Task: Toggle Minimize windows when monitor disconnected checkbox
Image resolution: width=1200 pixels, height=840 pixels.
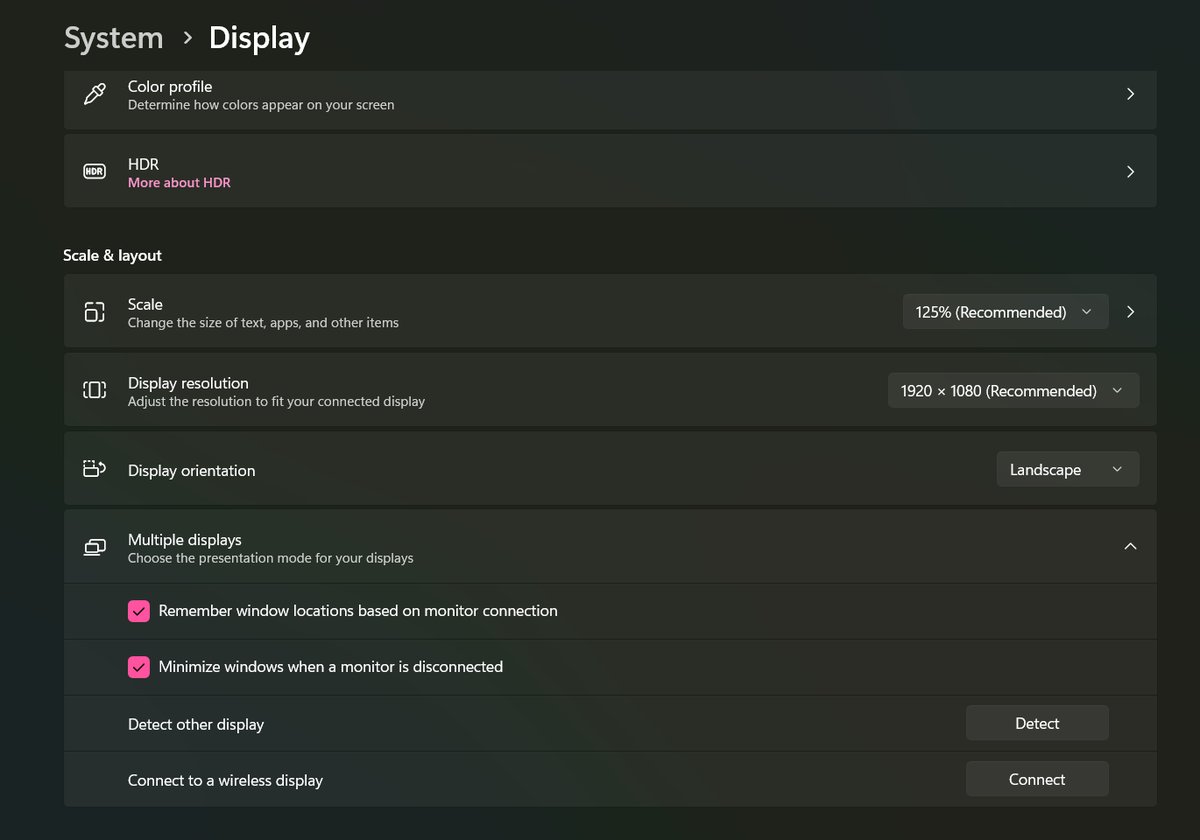Action: pos(139,667)
